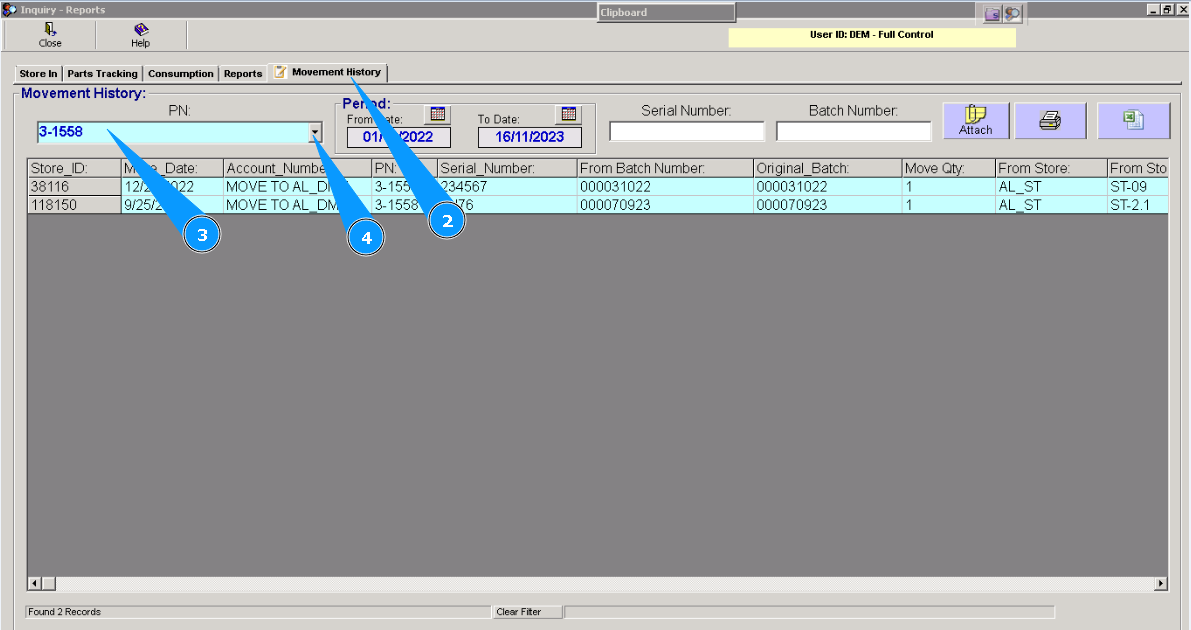Viewport: 1191px width, 630px height.
Task: Click Original_Batch cell 000031022
Action: pos(827,186)
